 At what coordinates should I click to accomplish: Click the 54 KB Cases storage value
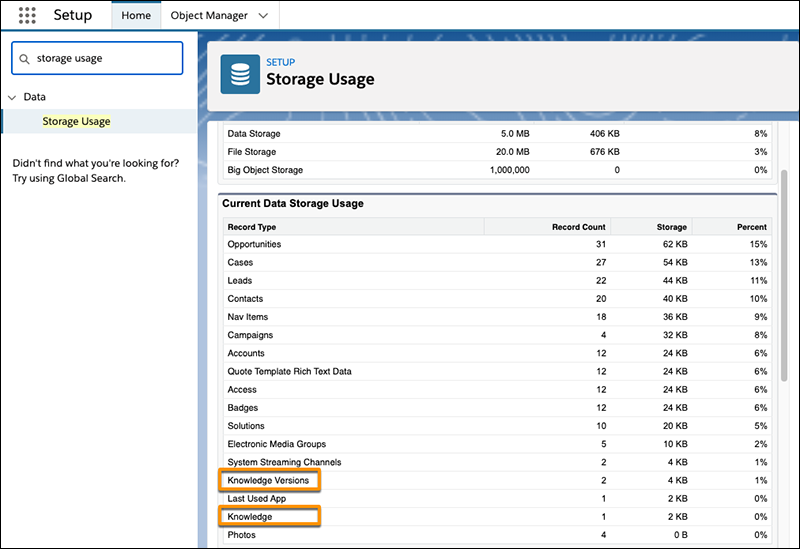[675, 262]
